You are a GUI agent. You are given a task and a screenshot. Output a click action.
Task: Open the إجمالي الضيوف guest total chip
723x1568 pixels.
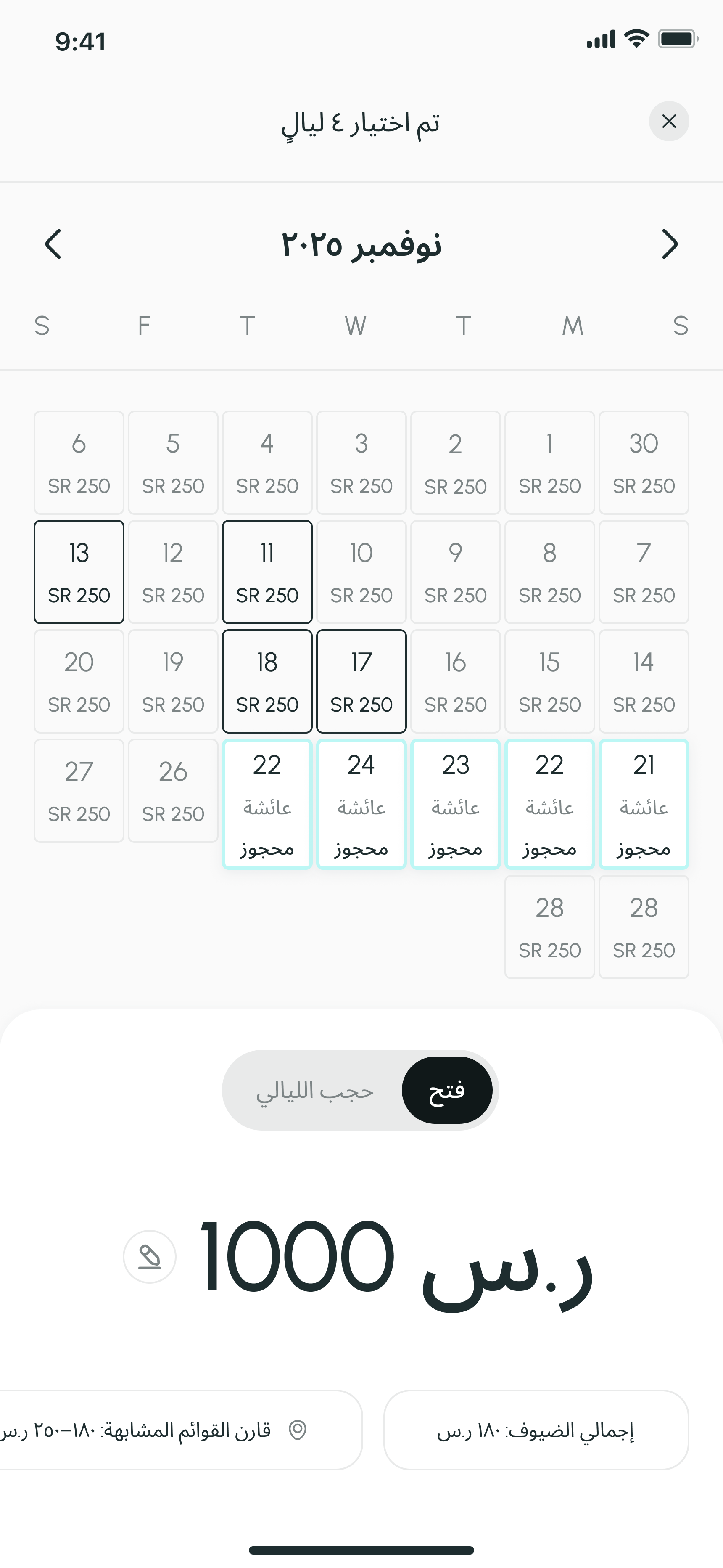[536, 1430]
